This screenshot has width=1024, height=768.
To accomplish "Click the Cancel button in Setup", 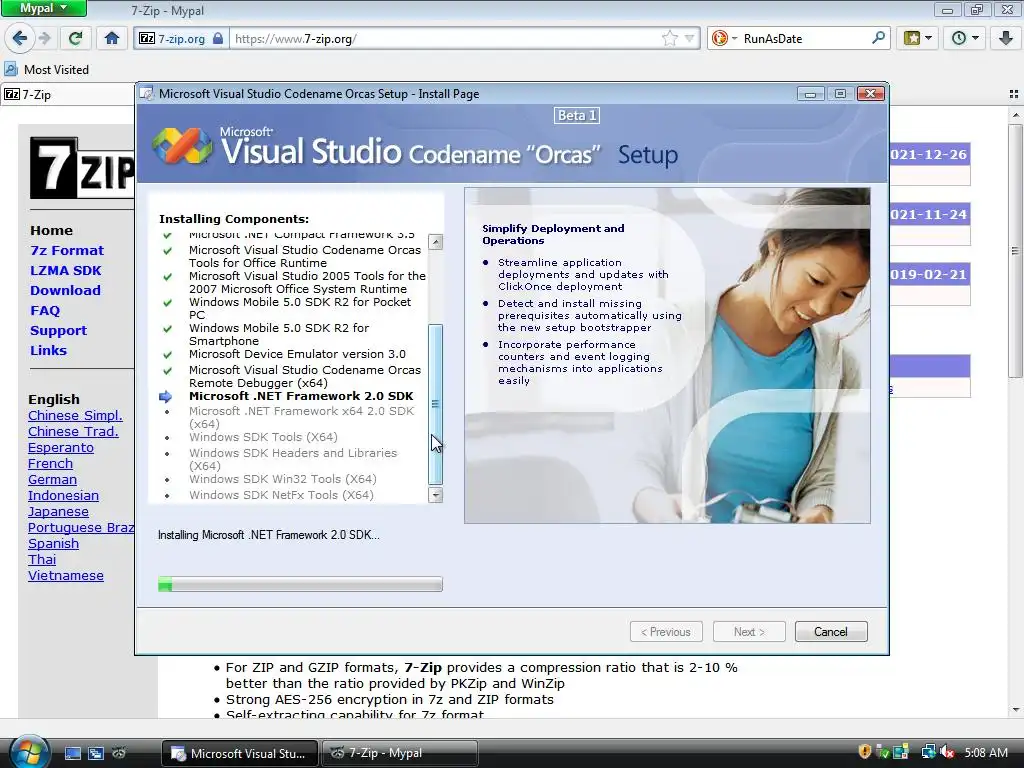I will [831, 632].
